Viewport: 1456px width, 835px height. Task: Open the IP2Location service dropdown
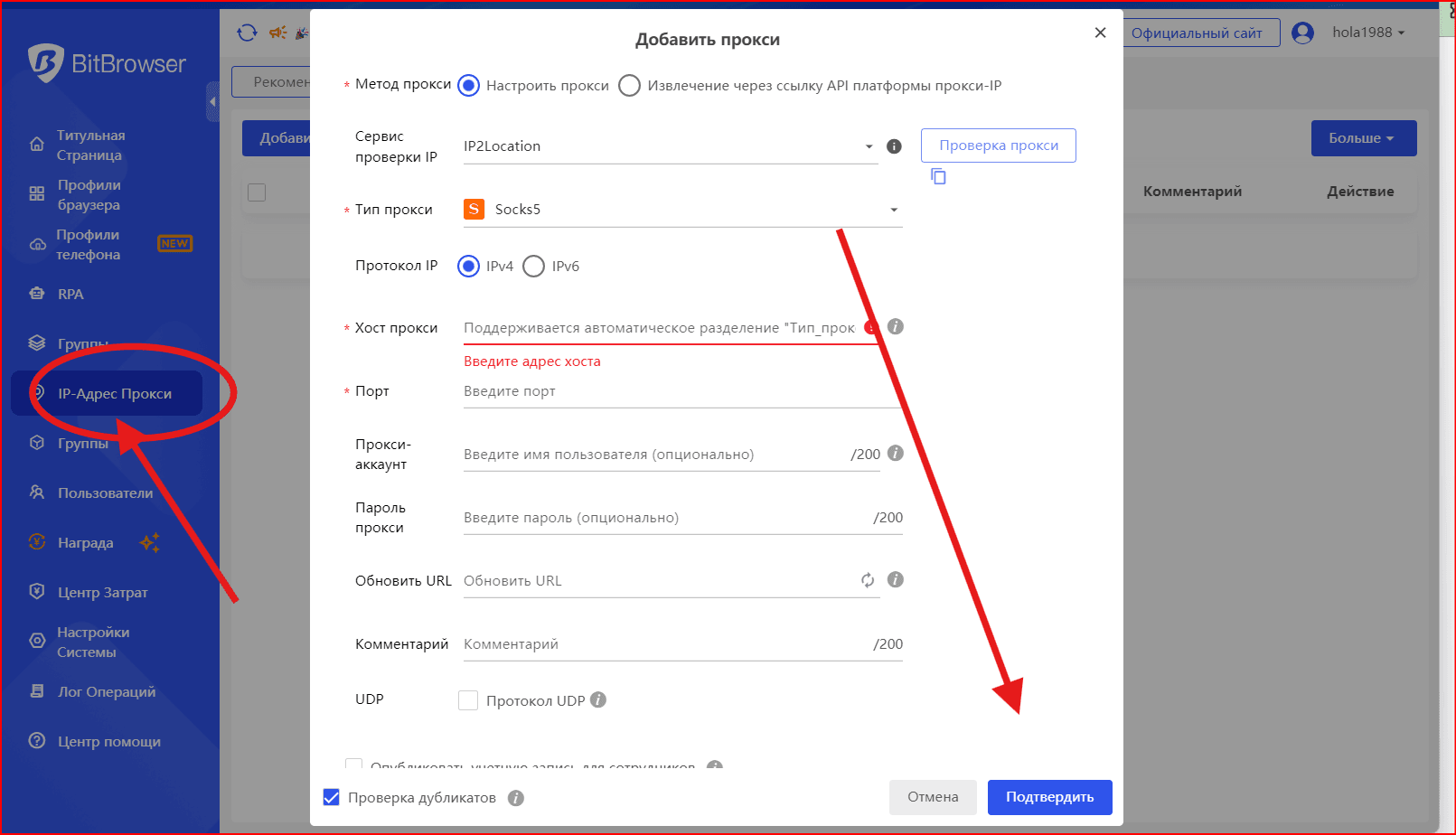click(x=669, y=146)
